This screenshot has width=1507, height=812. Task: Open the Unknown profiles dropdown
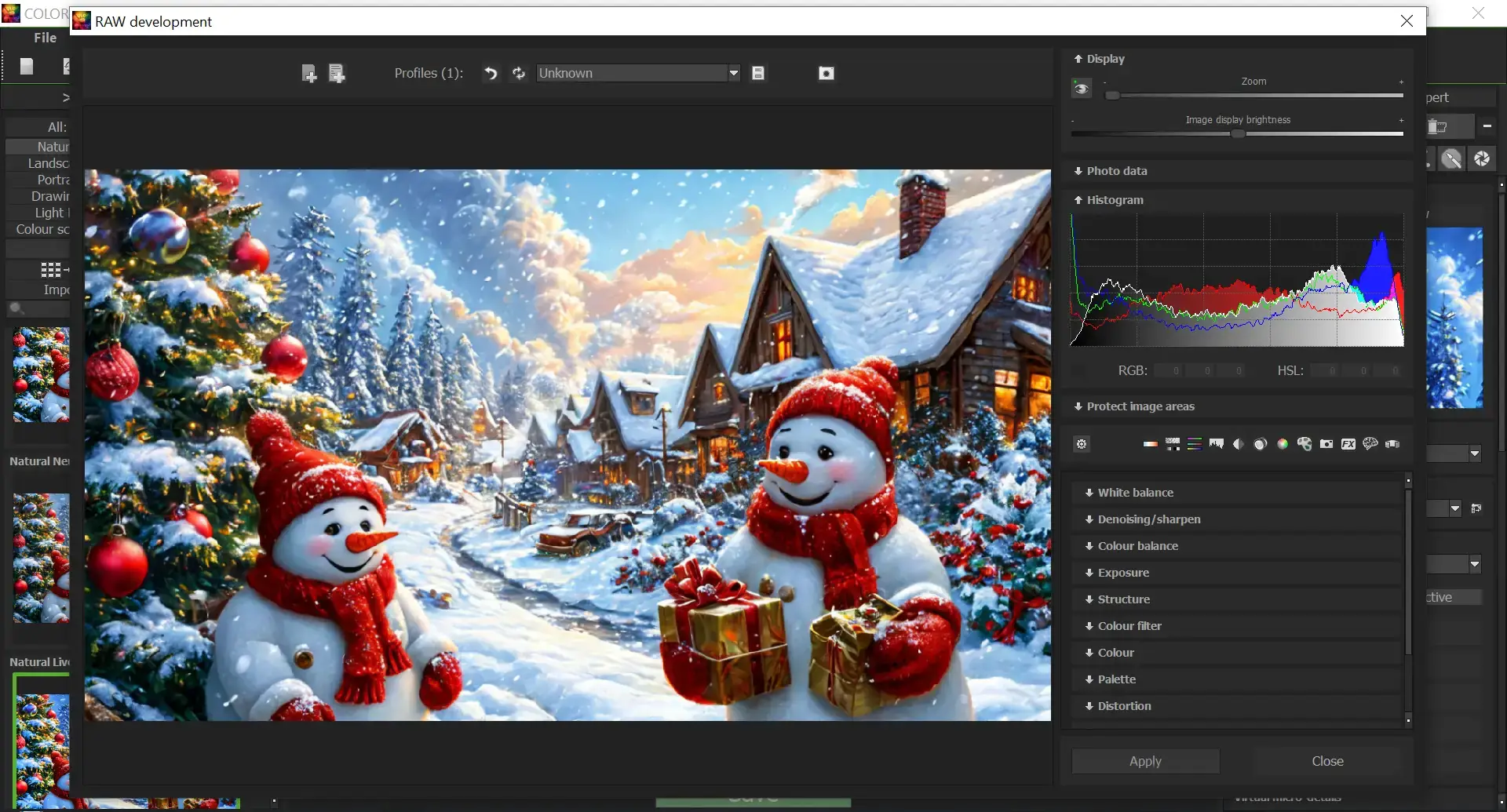coord(638,73)
